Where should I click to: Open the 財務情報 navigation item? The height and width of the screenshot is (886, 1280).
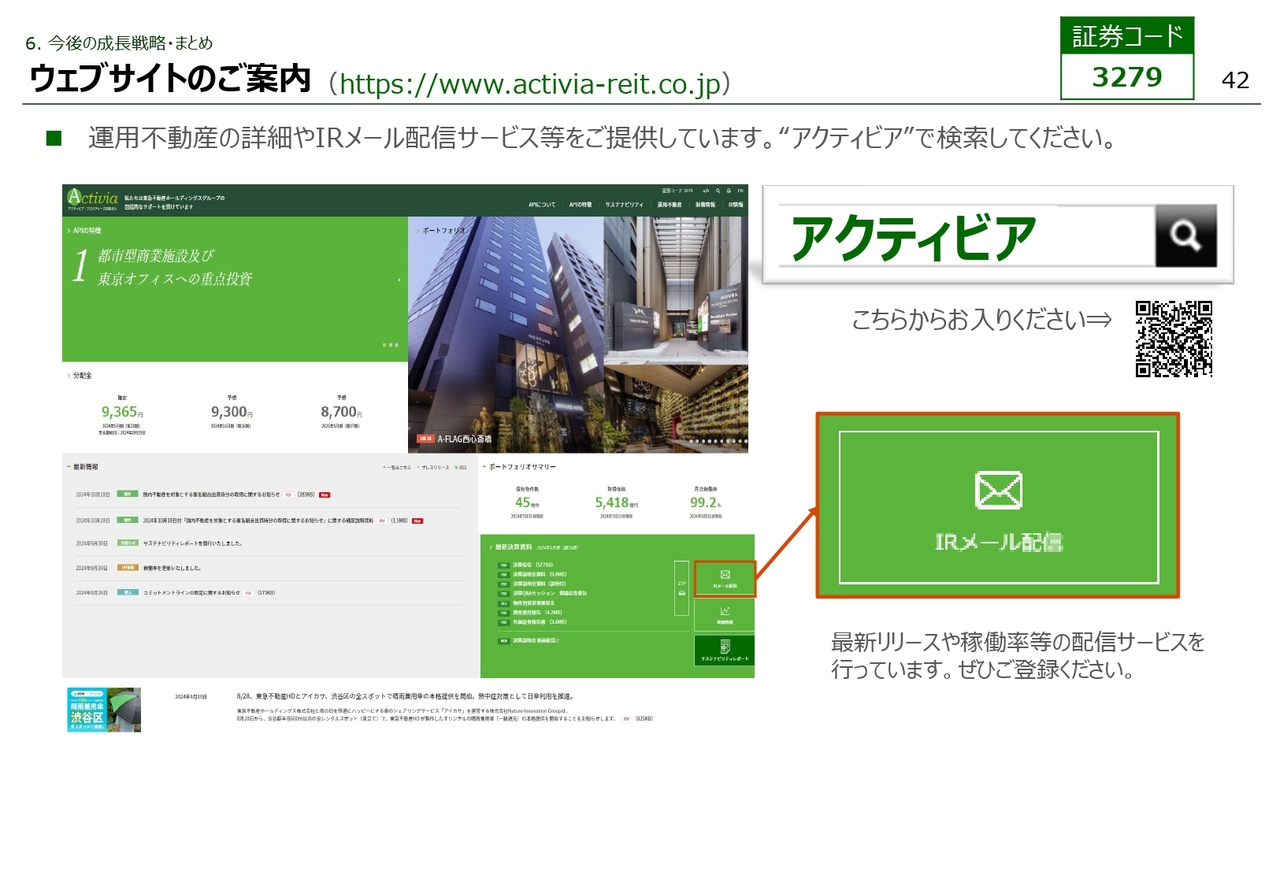[x=705, y=204]
